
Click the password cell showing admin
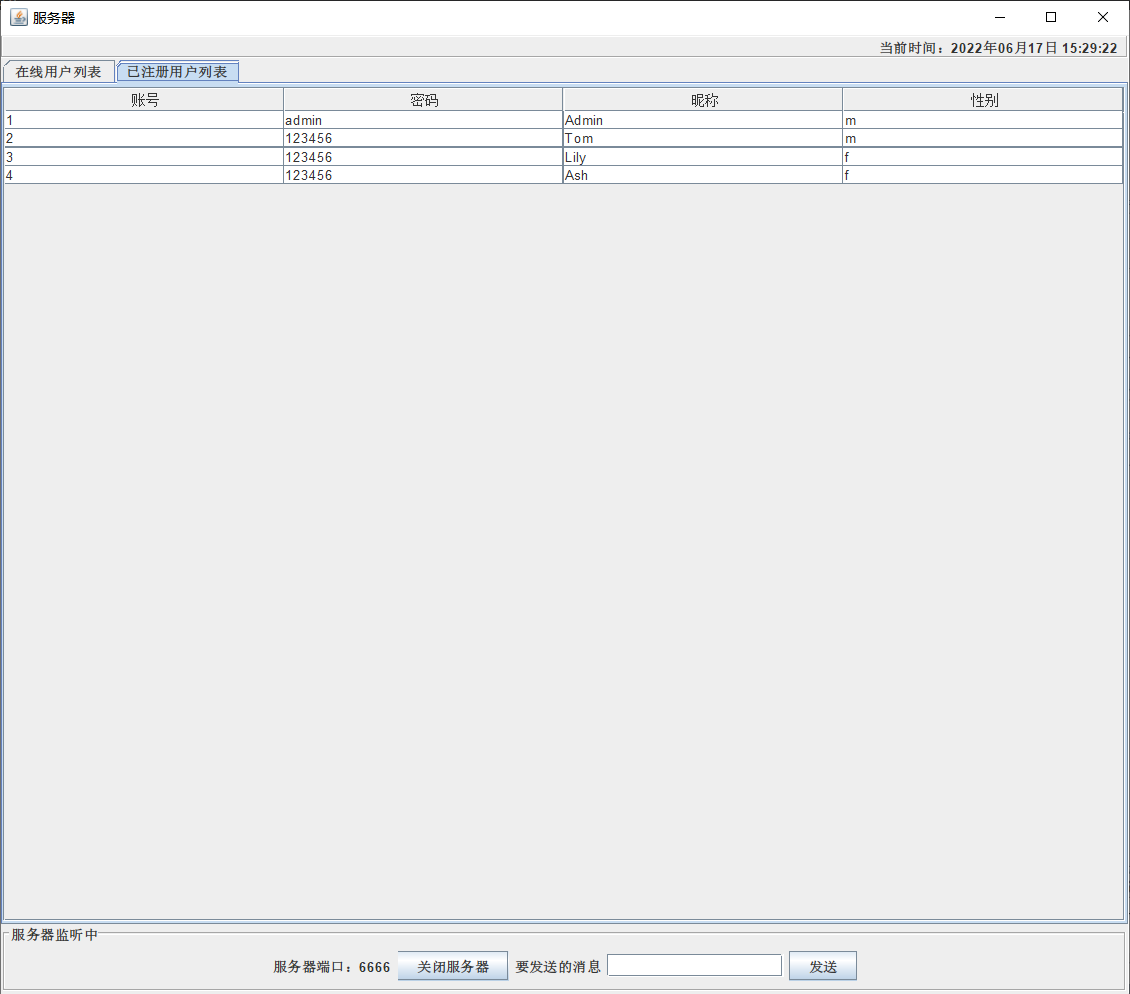click(x=422, y=120)
